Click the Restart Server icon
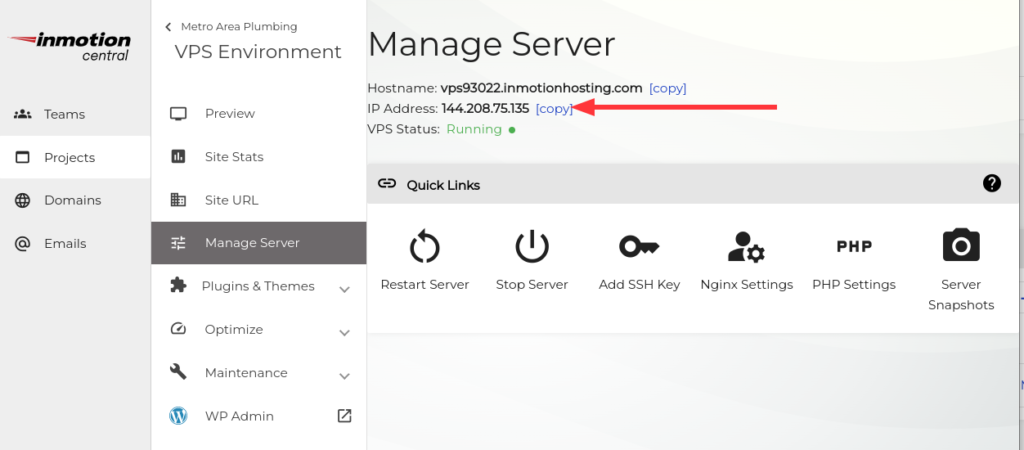Viewport: 1024px width, 450px height. pyautogui.click(x=424, y=246)
